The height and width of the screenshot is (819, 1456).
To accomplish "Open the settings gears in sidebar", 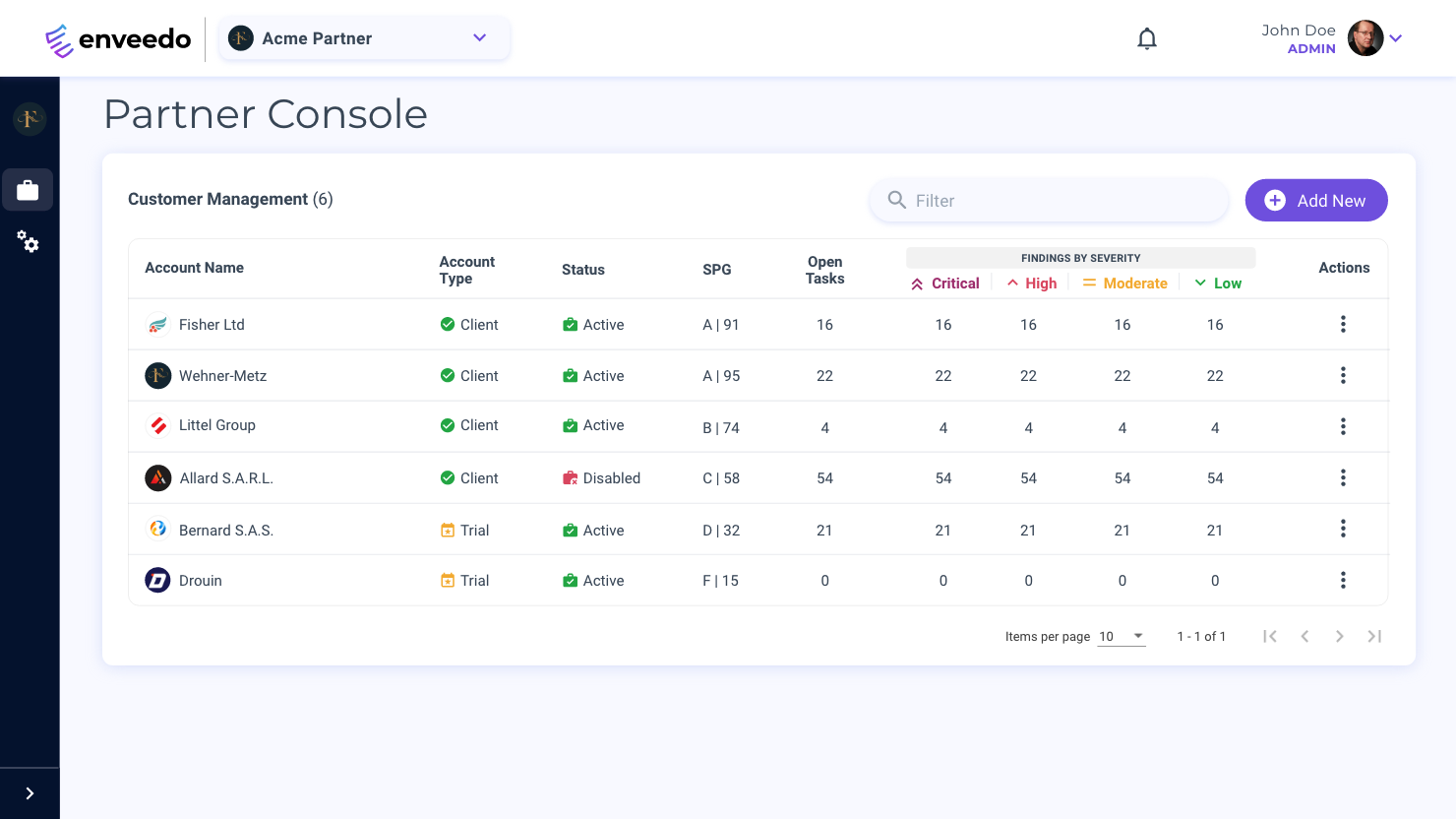I will [x=28, y=241].
